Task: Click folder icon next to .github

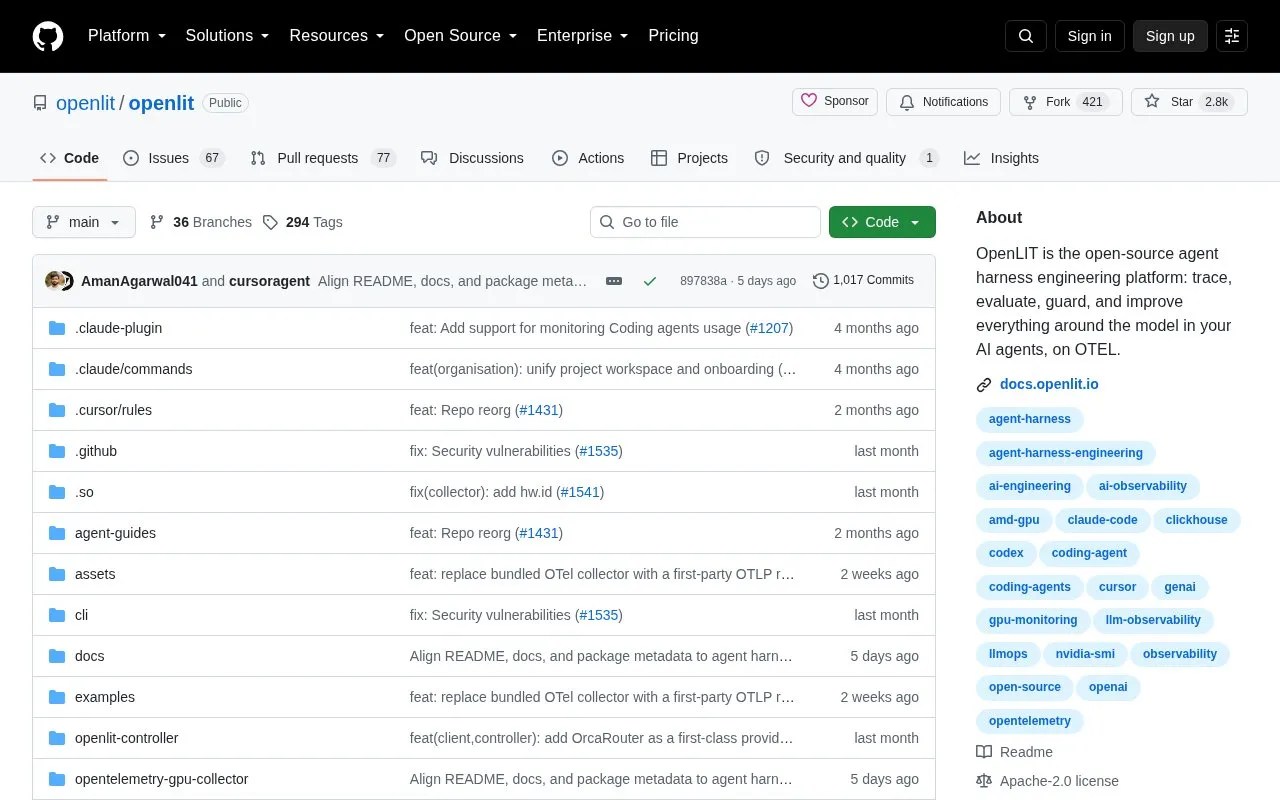Action: click(57, 451)
